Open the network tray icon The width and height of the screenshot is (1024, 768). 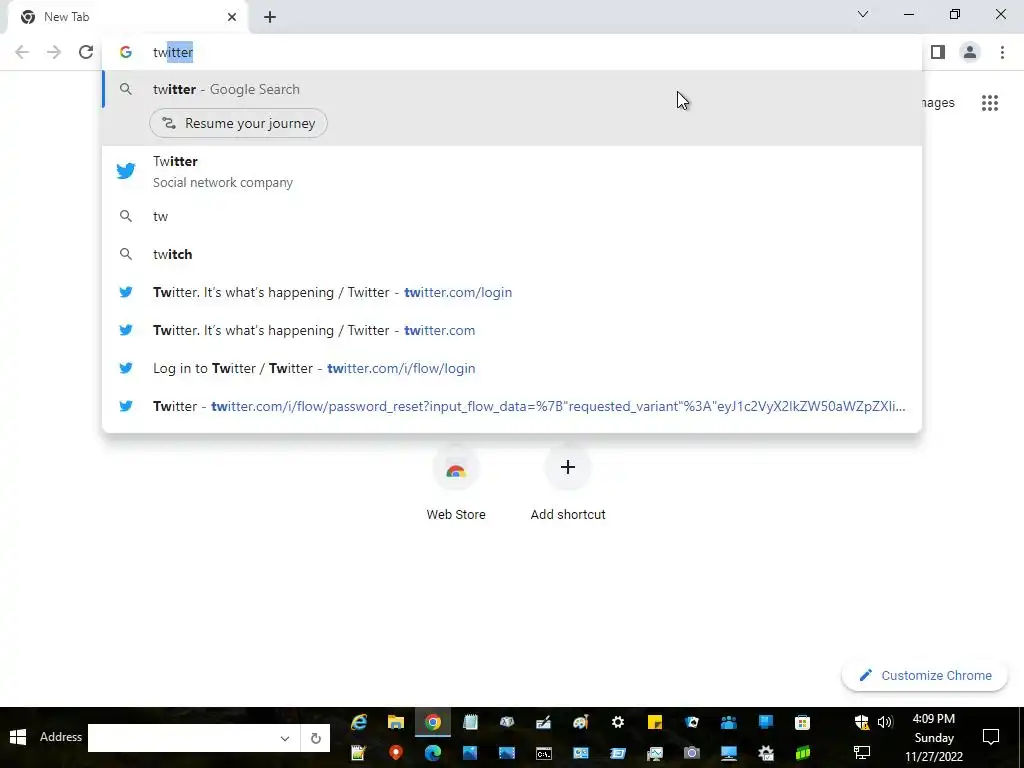pyautogui.click(x=862, y=753)
